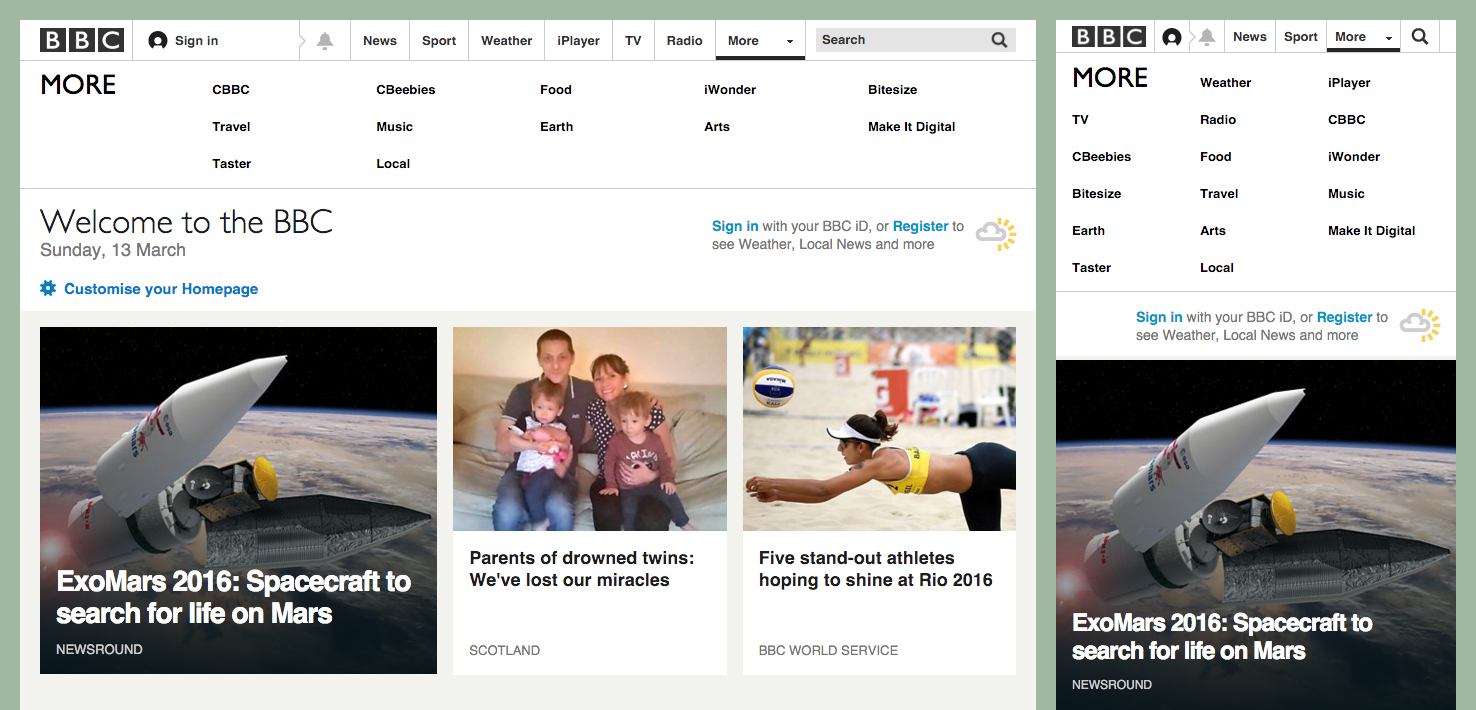Image resolution: width=1476 pixels, height=710 pixels.
Task: Click the BBC logo in the wide view
Action: pos(81,40)
